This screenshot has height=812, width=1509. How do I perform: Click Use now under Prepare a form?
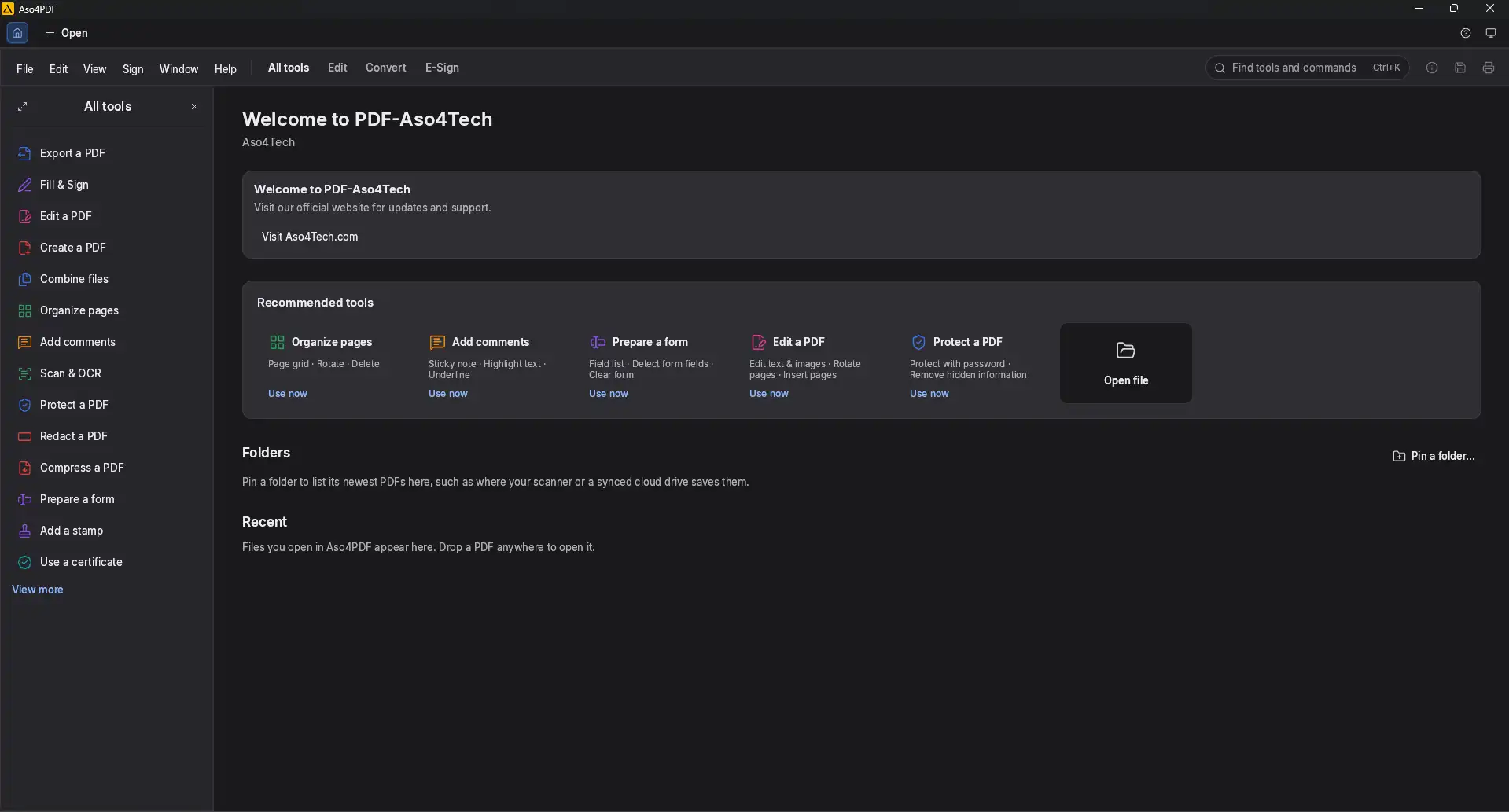(609, 394)
